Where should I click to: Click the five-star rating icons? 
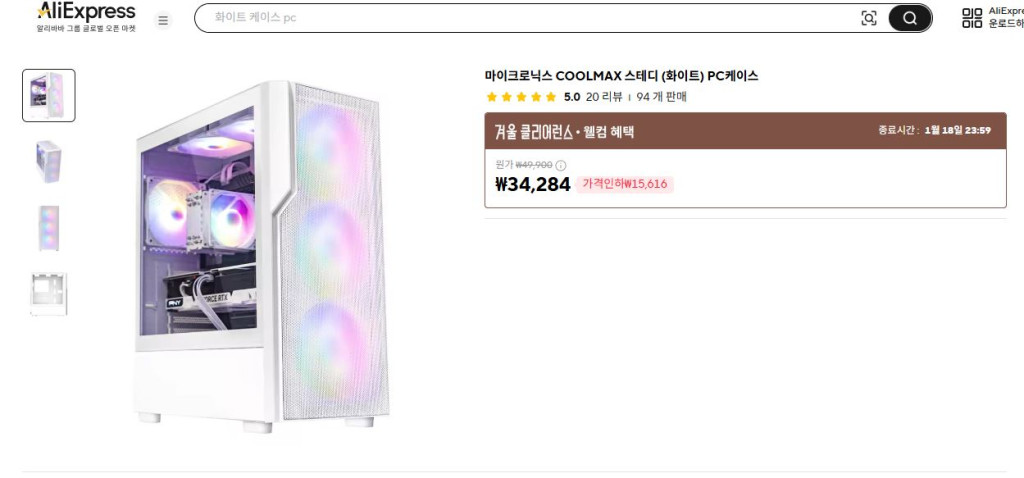521,97
